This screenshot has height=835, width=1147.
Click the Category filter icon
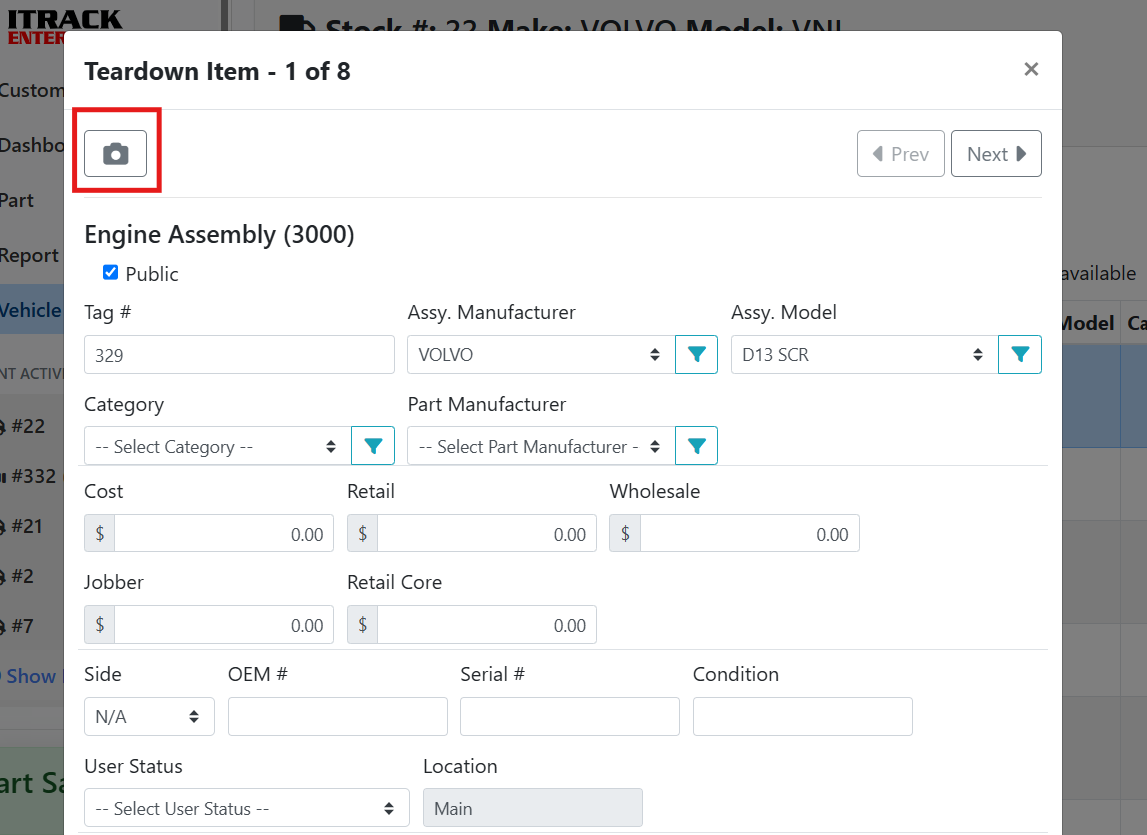[x=373, y=446]
